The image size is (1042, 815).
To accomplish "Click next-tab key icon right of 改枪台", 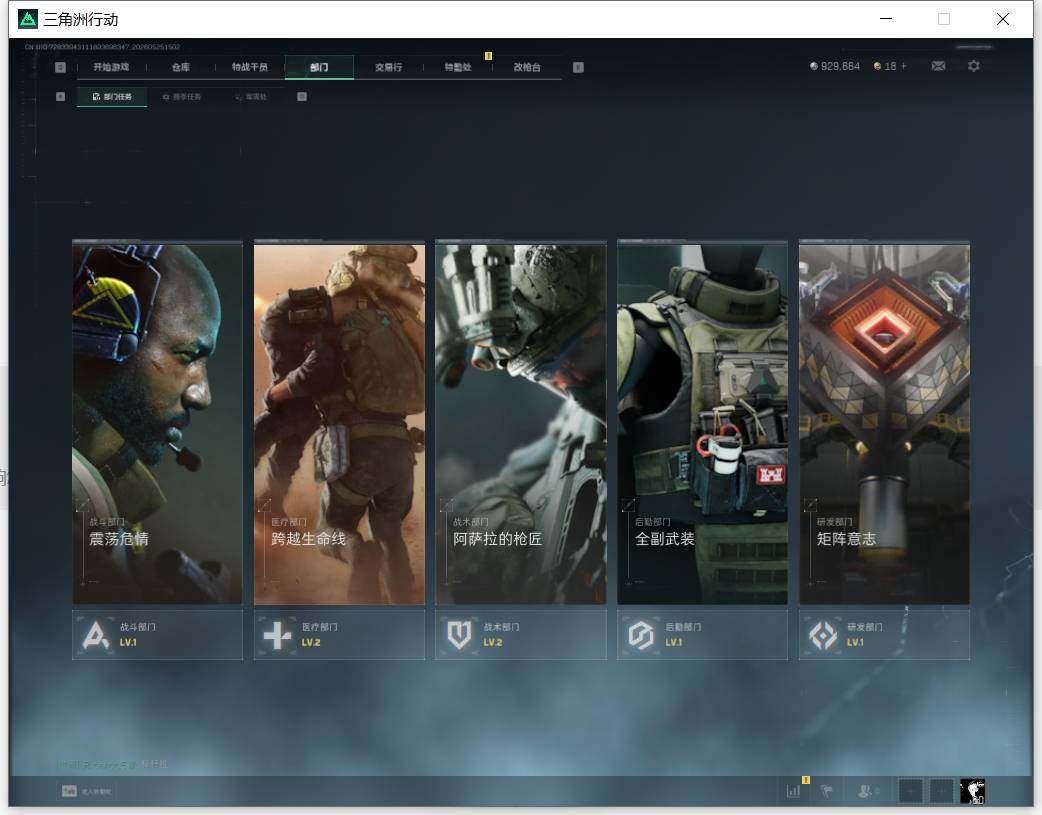I will click(x=578, y=67).
